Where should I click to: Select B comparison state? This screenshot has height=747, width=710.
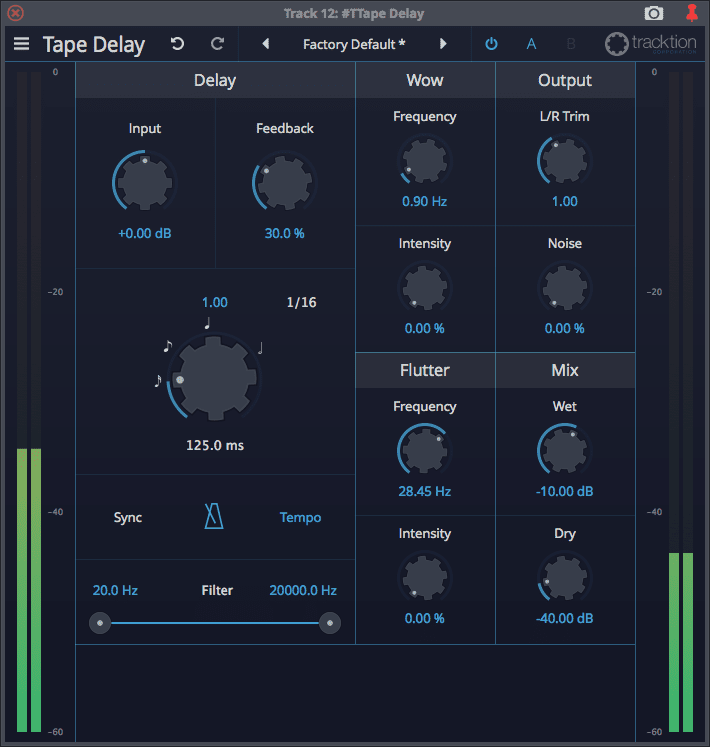tap(571, 44)
